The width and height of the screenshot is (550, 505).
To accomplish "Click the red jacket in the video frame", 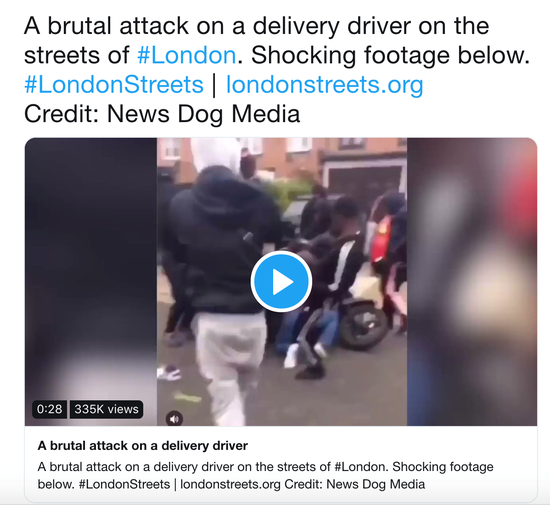I will [381, 239].
